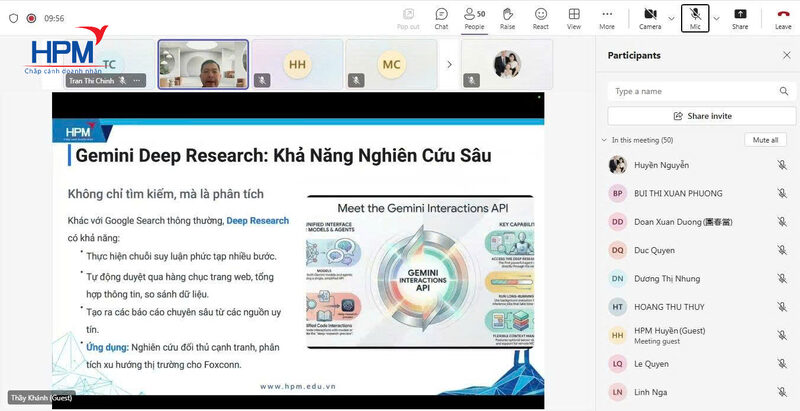
Task: Open the View layout options
Action: click(x=574, y=17)
